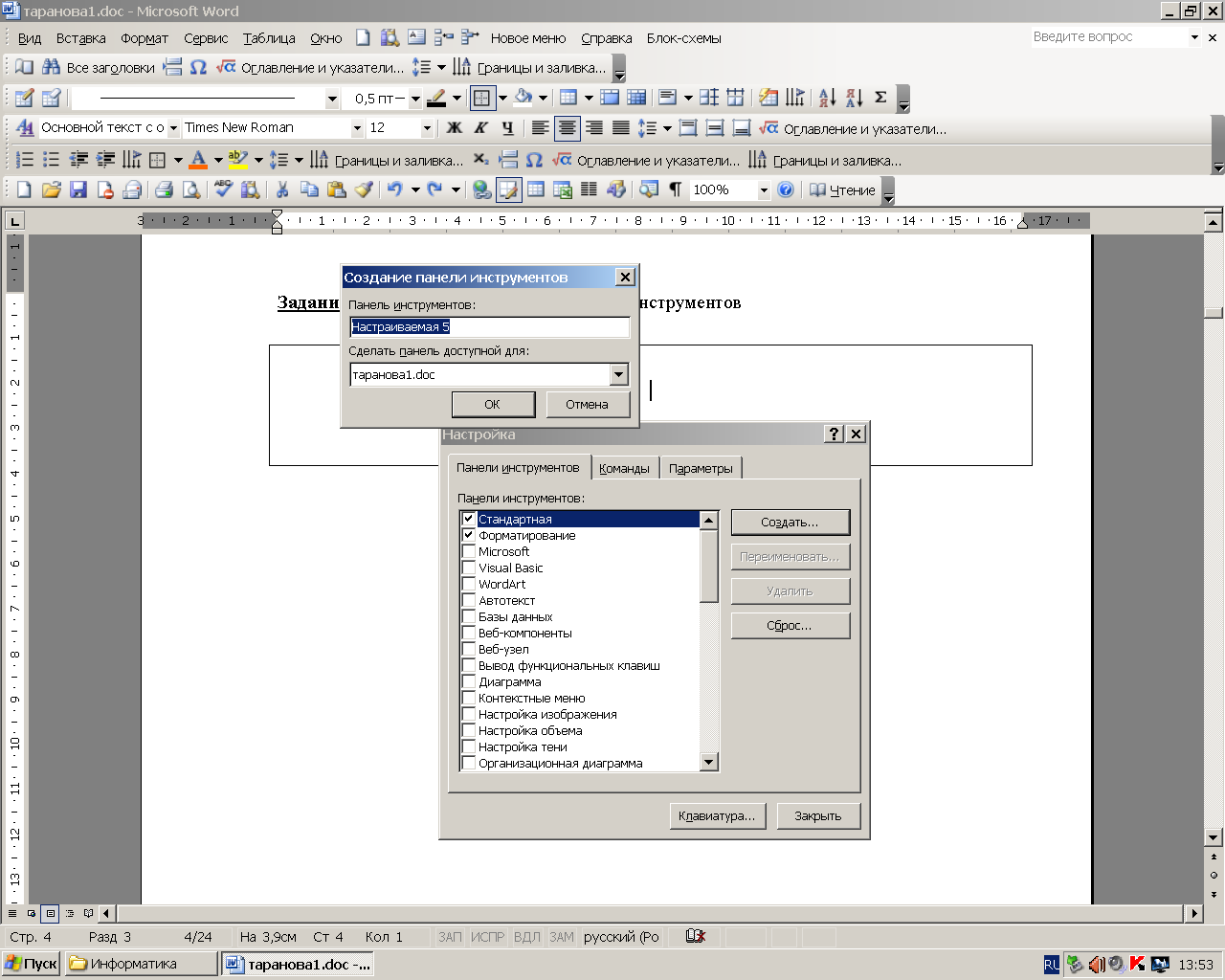Viewport: 1225px width, 980px height.
Task: Click the Отмена button
Action: tap(587, 404)
